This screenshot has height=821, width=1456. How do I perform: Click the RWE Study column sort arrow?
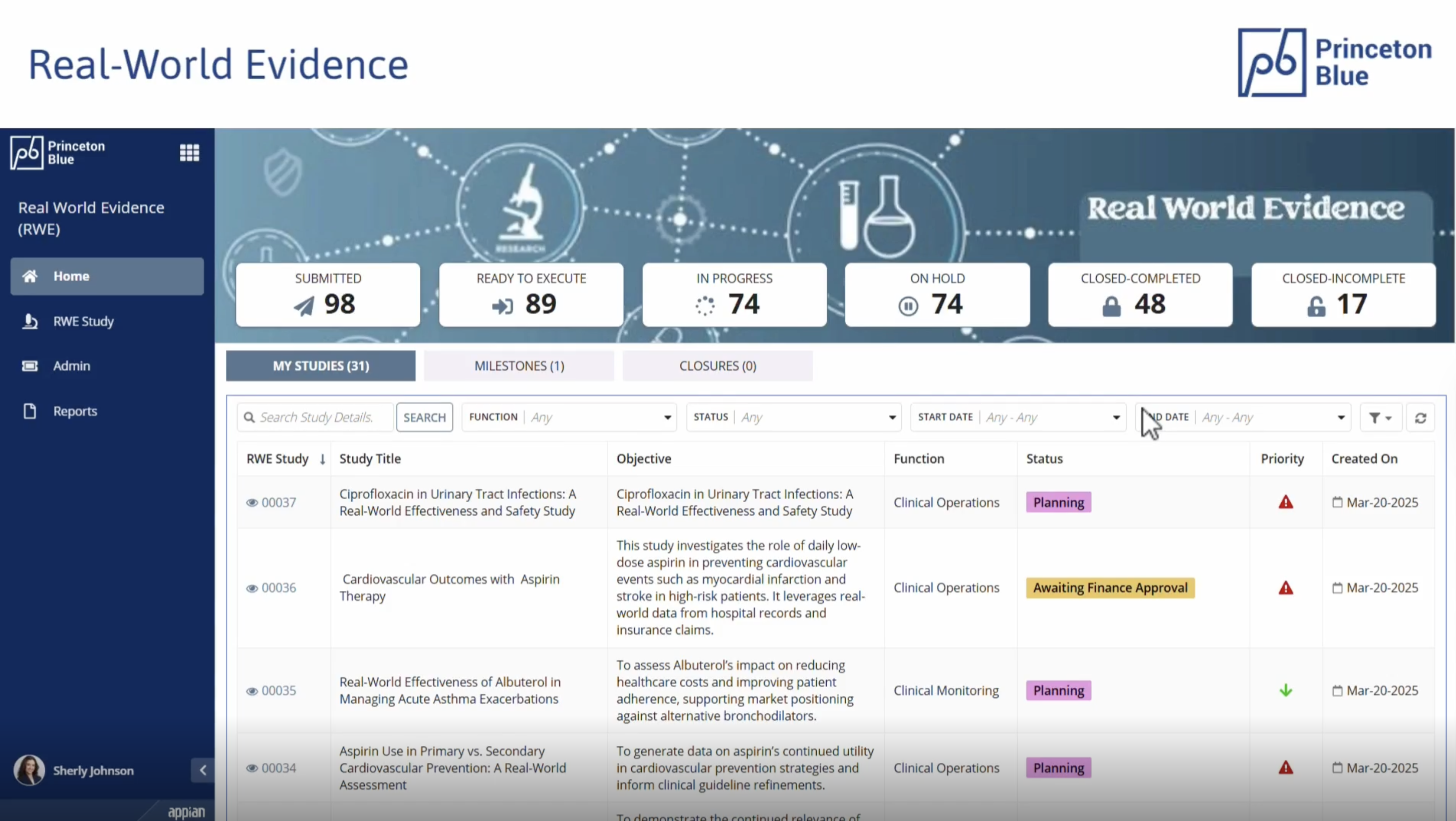tap(322, 459)
